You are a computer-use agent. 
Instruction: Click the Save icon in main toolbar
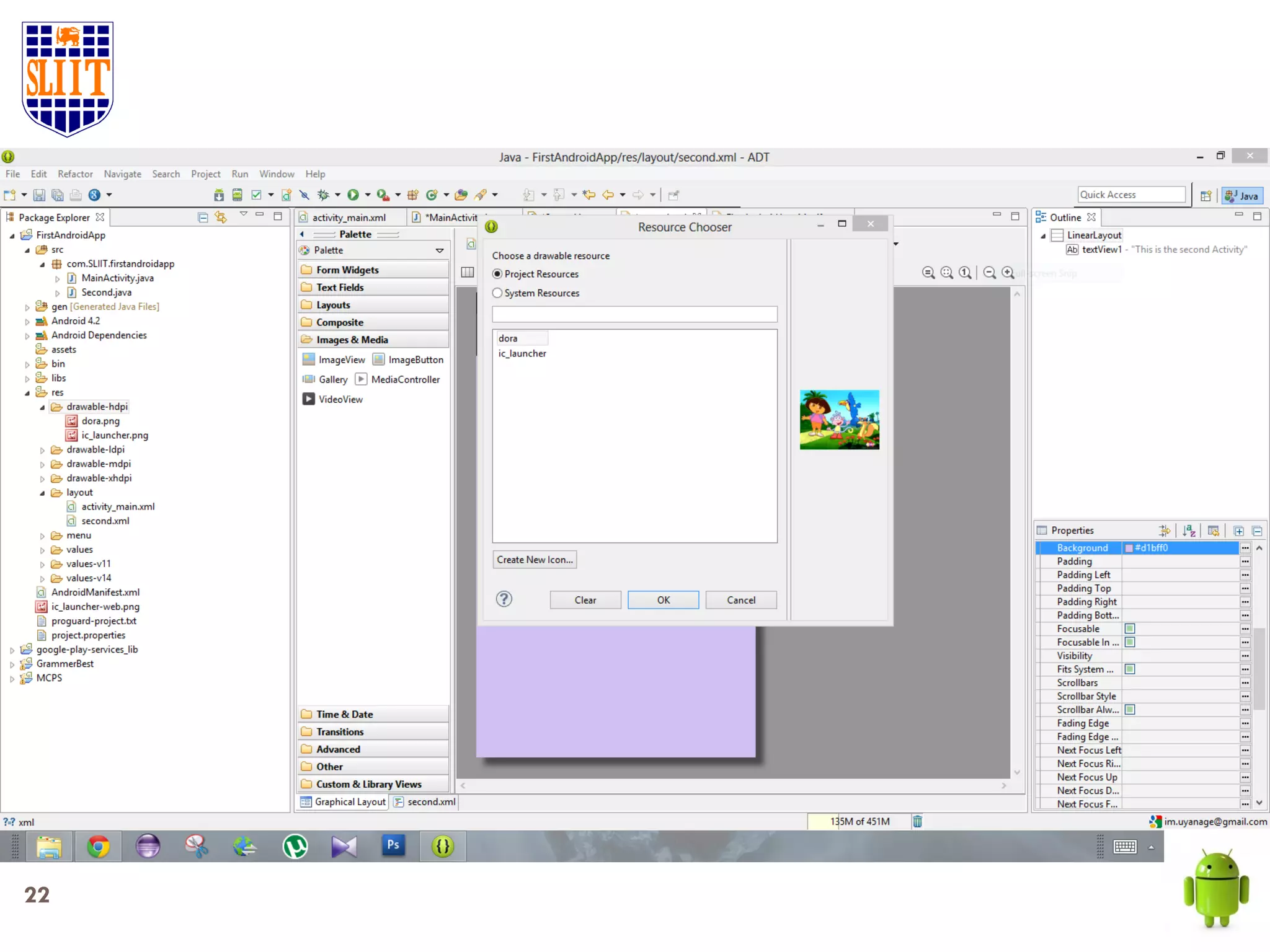click(39, 195)
